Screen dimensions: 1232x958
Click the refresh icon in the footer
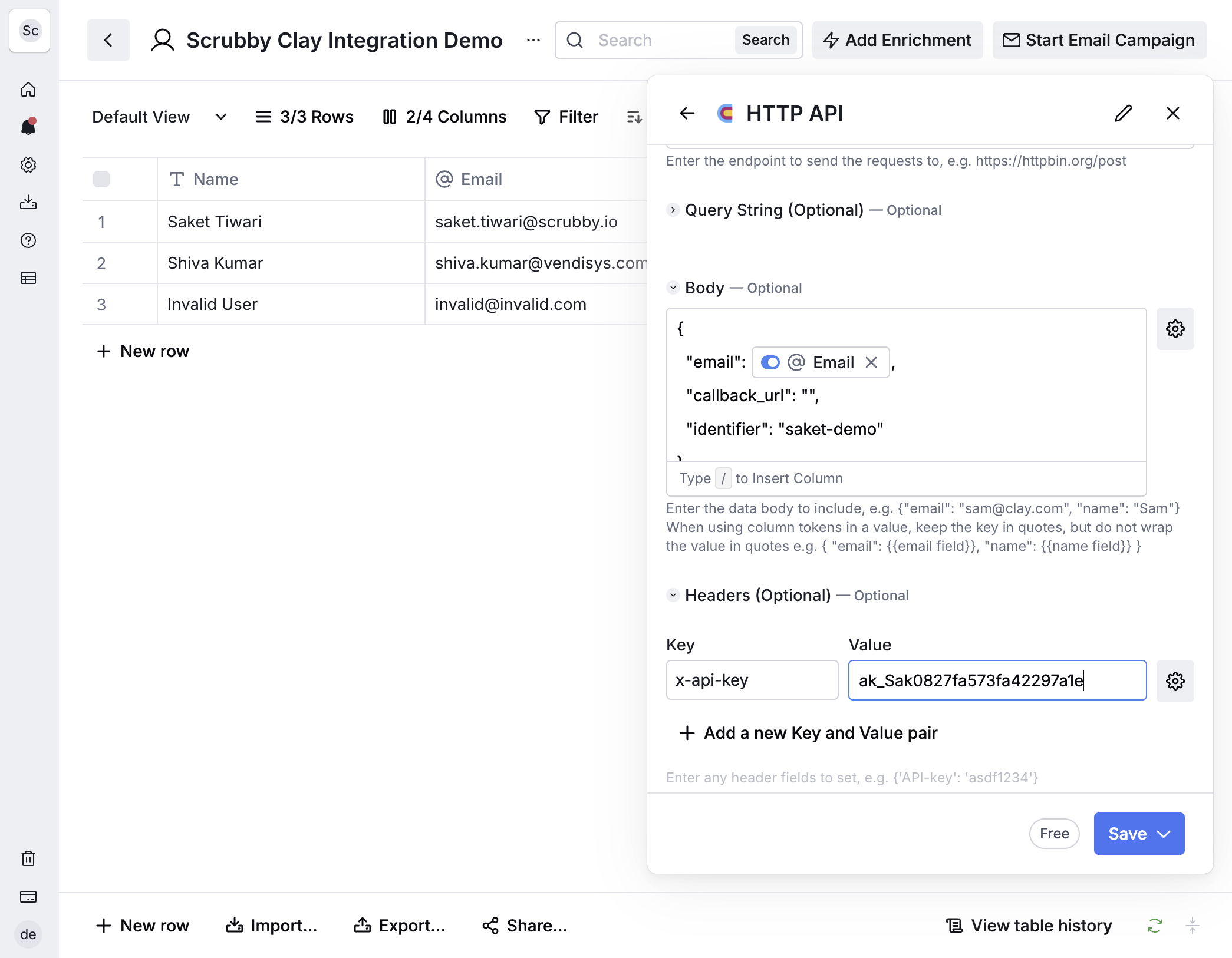click(x=1154, y=926)
